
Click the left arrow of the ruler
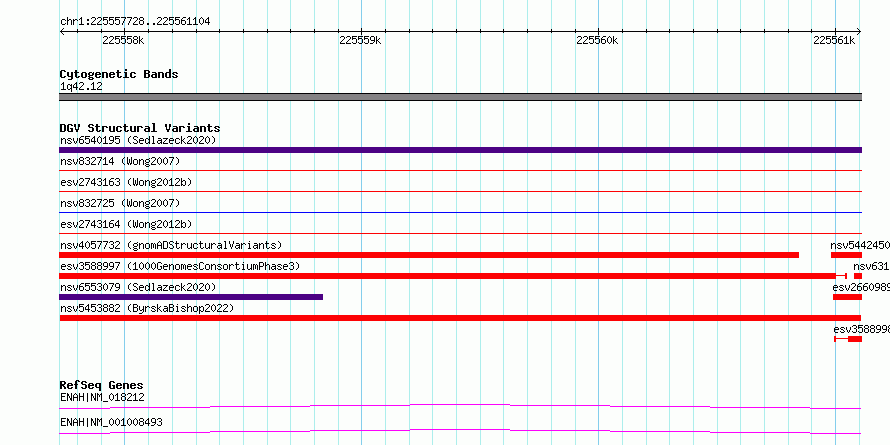tap(62, 31)
